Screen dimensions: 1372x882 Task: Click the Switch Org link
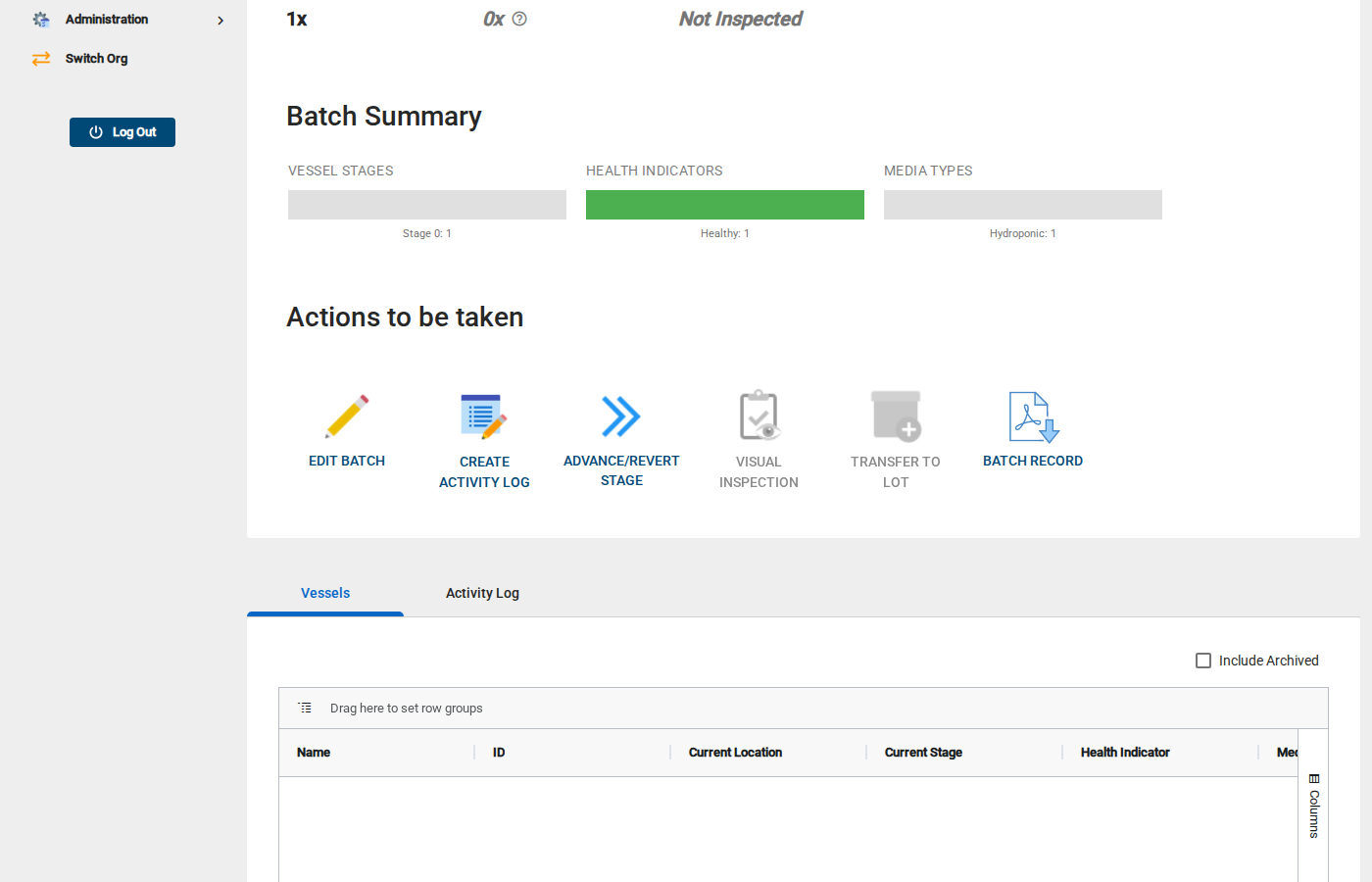coord(96,59)
